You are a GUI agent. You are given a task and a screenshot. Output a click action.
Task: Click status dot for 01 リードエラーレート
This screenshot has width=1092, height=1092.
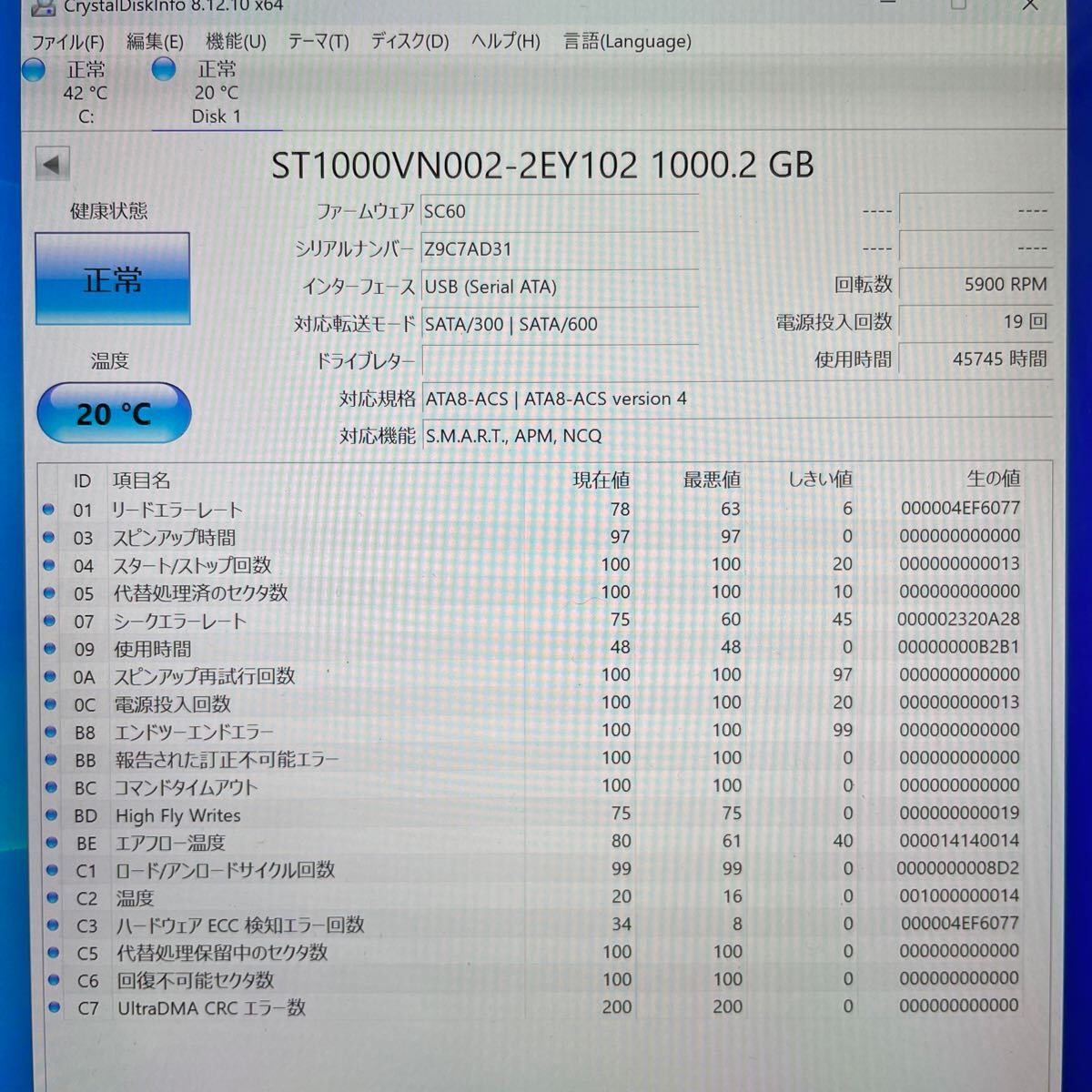click(x=48, y=510)
